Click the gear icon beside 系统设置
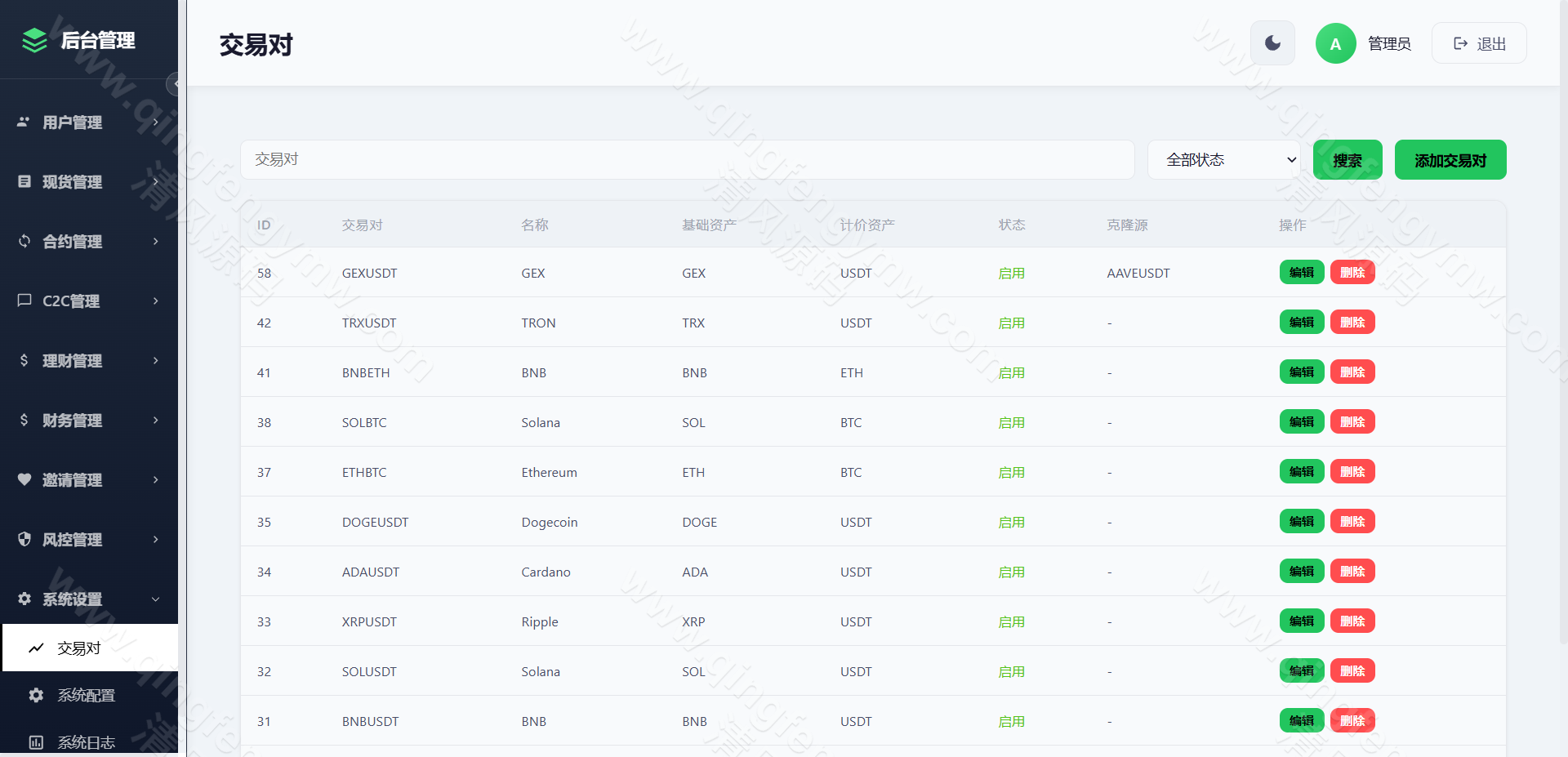Screen dimensions: 1568x757 click(x=24, y=599)
